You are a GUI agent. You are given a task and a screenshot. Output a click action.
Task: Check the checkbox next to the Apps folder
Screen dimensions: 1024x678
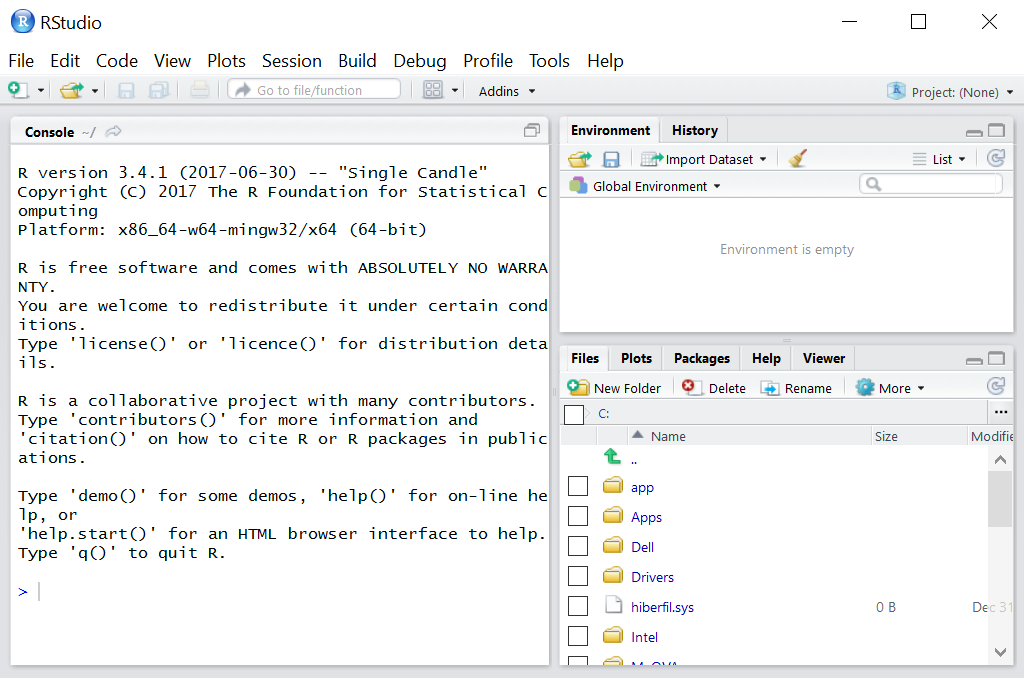tap(577, 517)
